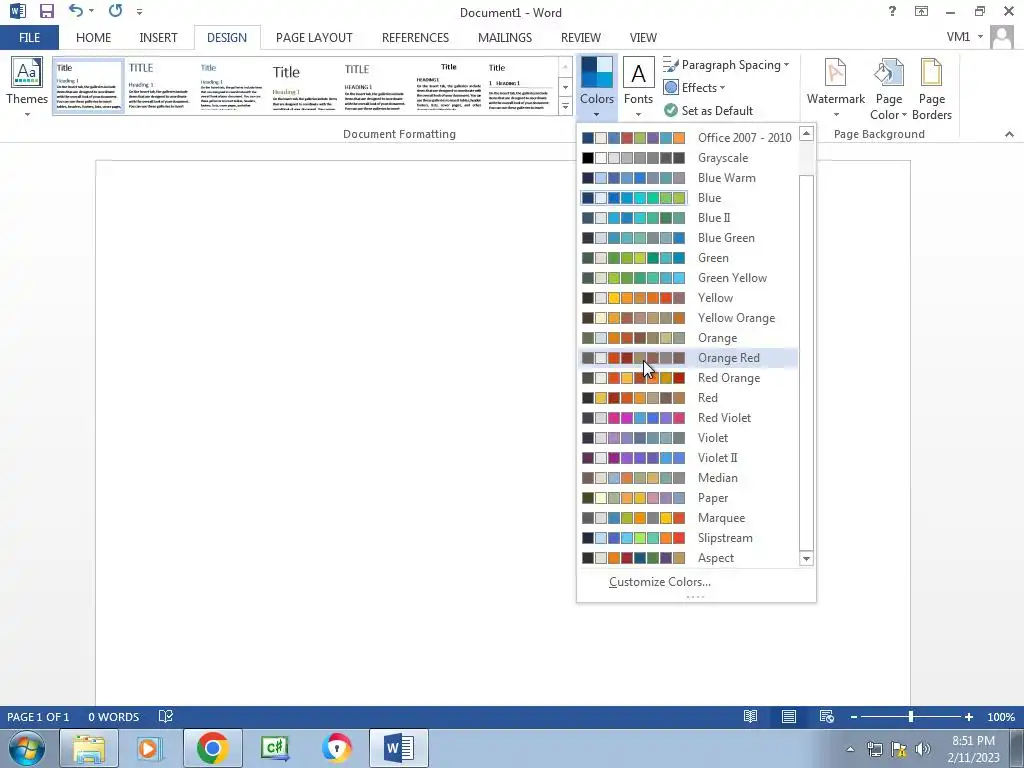Choose the Green Yellow color scheme

pos(688,278)
